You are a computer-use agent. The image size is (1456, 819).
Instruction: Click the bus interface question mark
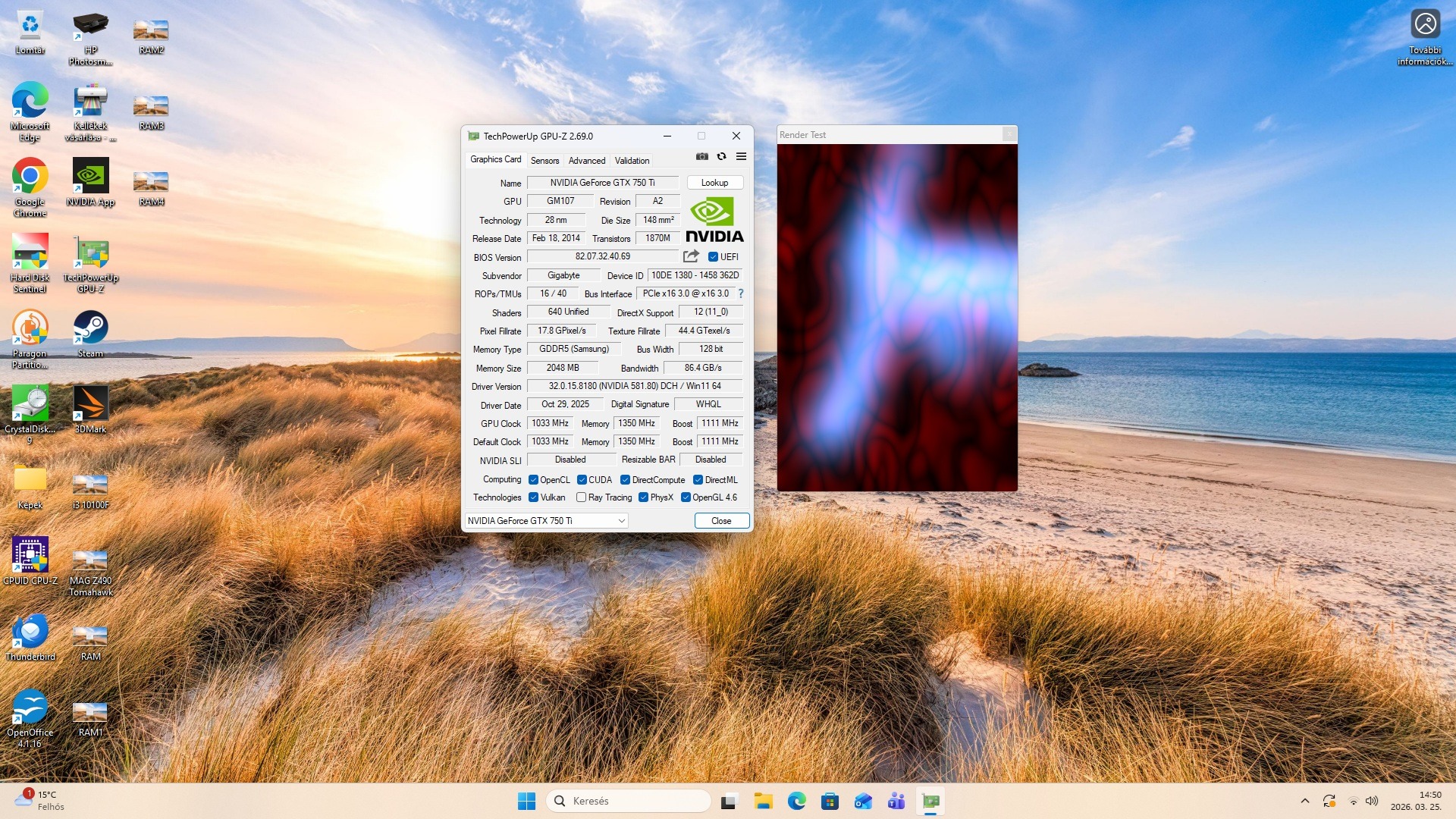click(741, 293)
